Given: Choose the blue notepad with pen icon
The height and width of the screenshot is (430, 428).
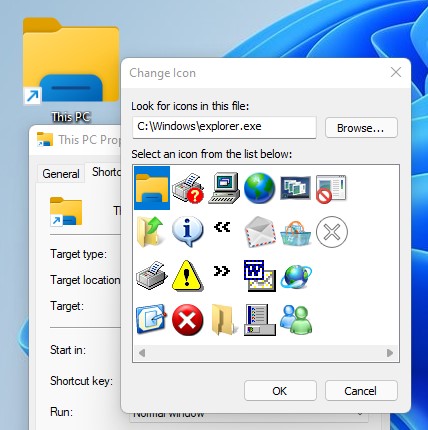Looking at the screenshot, I should click(151, 319).
